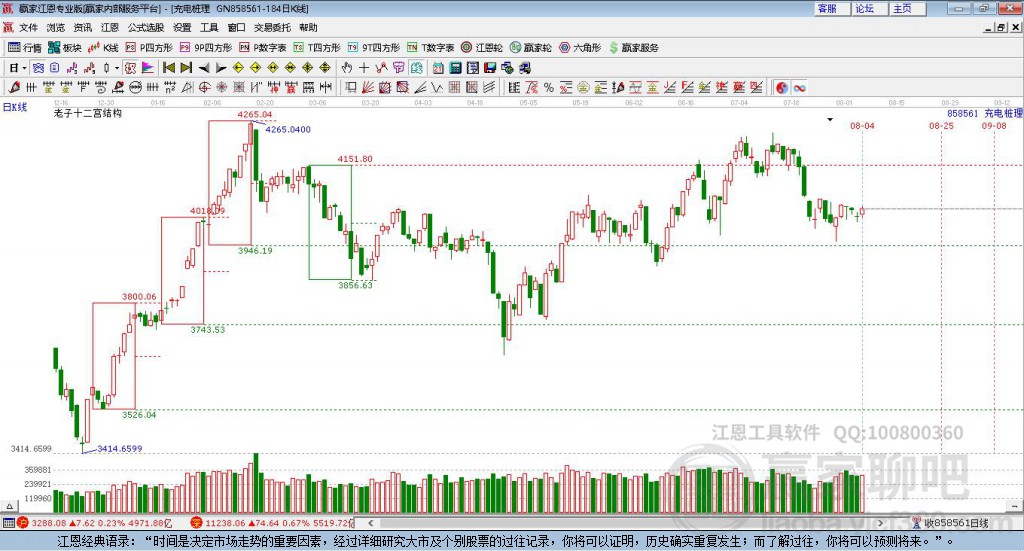Expand the 日 period dropdown
The image size is (1024, 551).
point(24,68)
